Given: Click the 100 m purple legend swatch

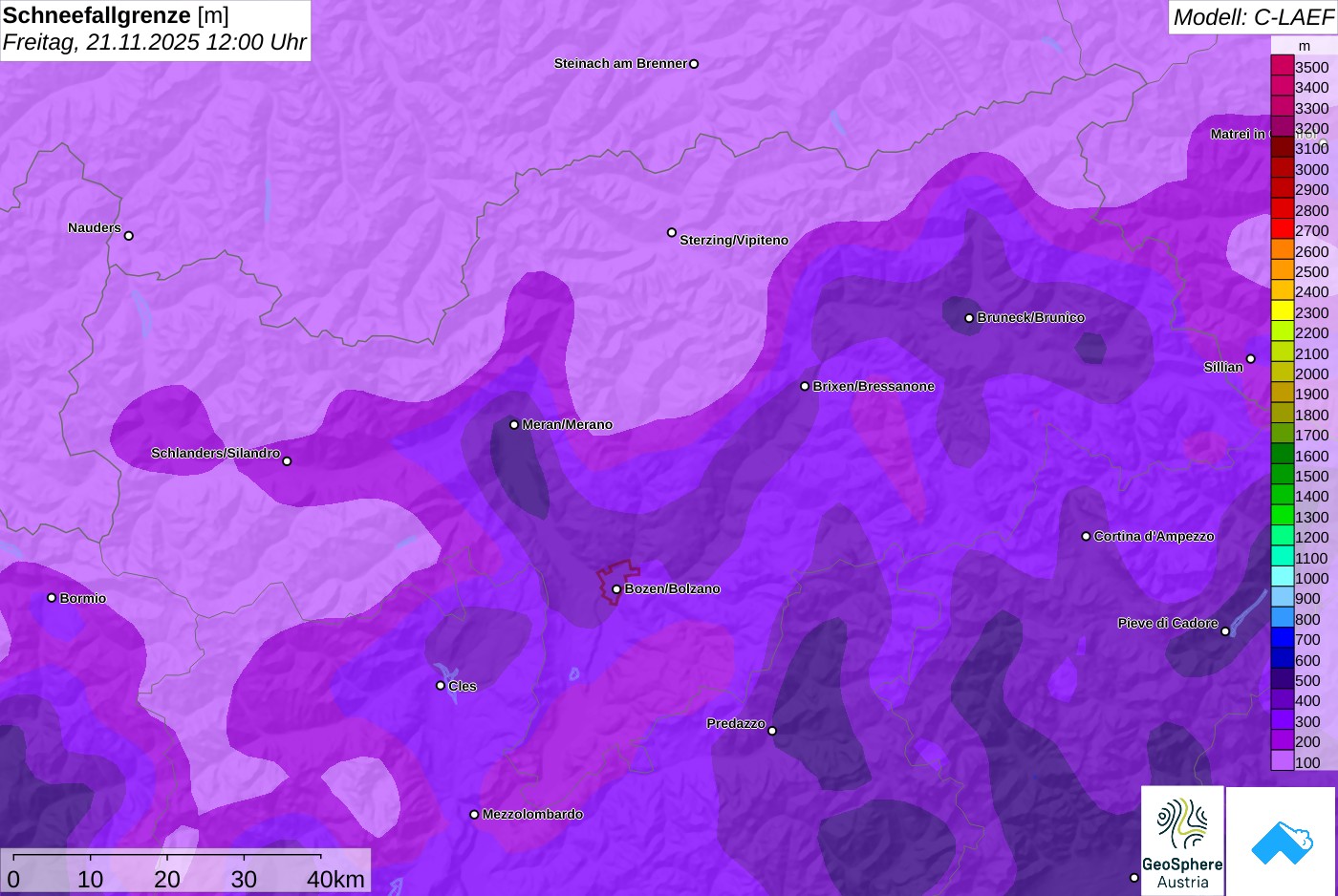Looking at the screenshot, I should click(x=1282, y=761).
